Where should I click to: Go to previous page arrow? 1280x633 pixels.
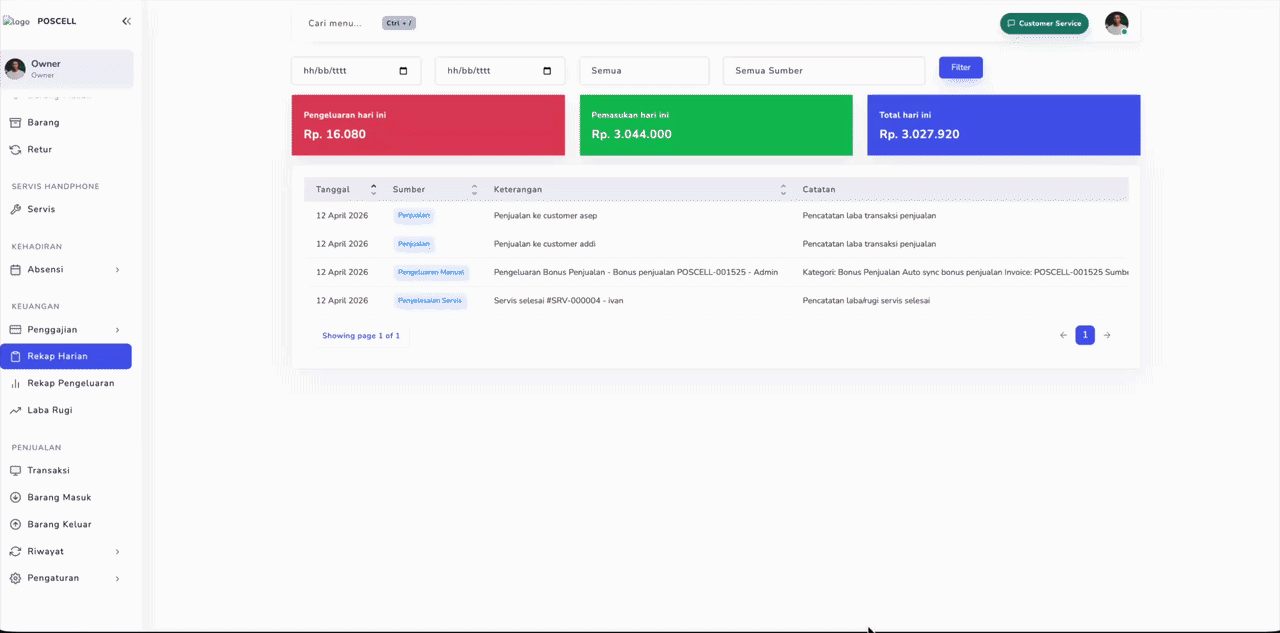pyautogui.click(x=1063, y=336)
